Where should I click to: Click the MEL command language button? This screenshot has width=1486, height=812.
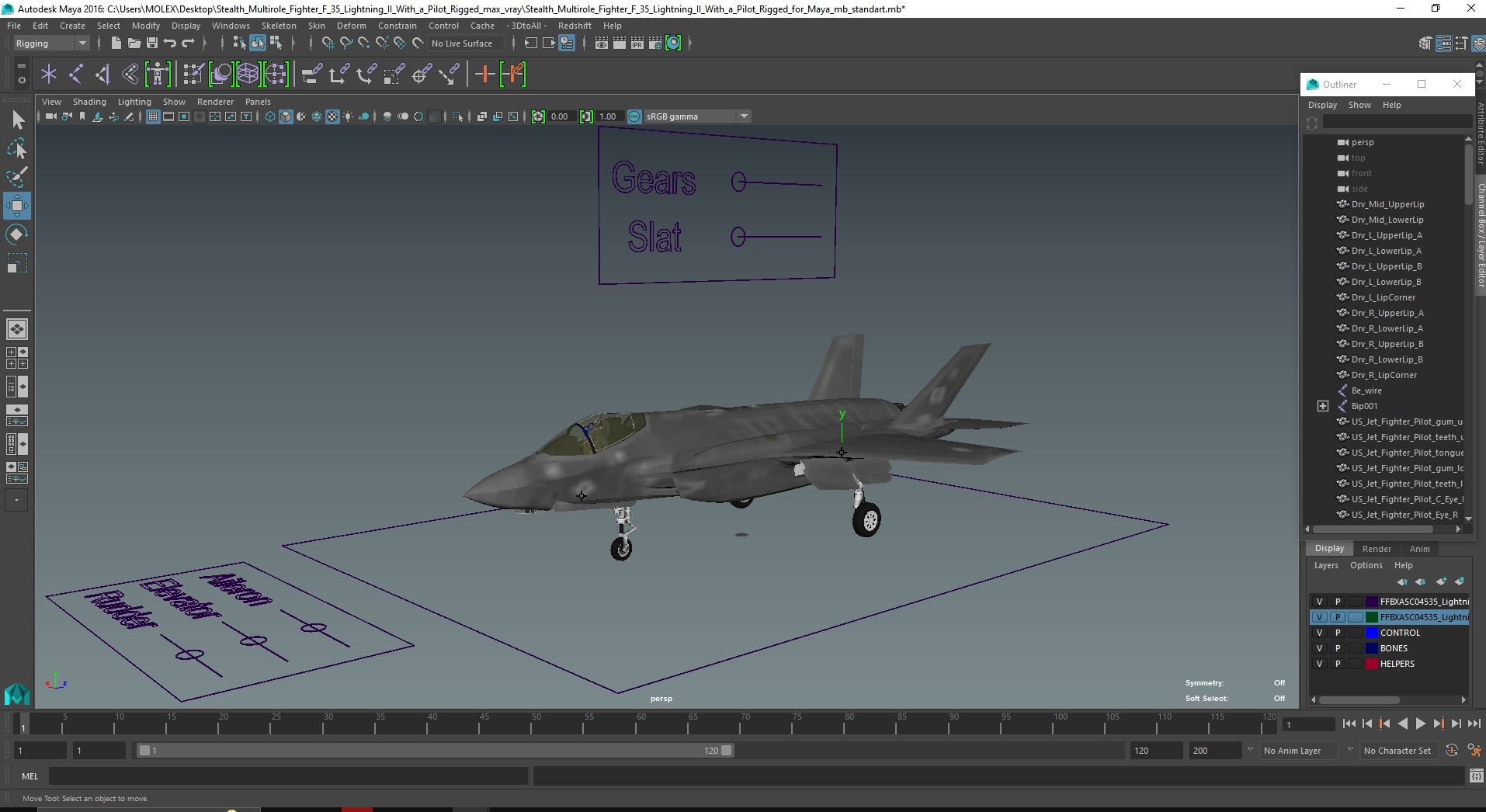tap(30, 776)
